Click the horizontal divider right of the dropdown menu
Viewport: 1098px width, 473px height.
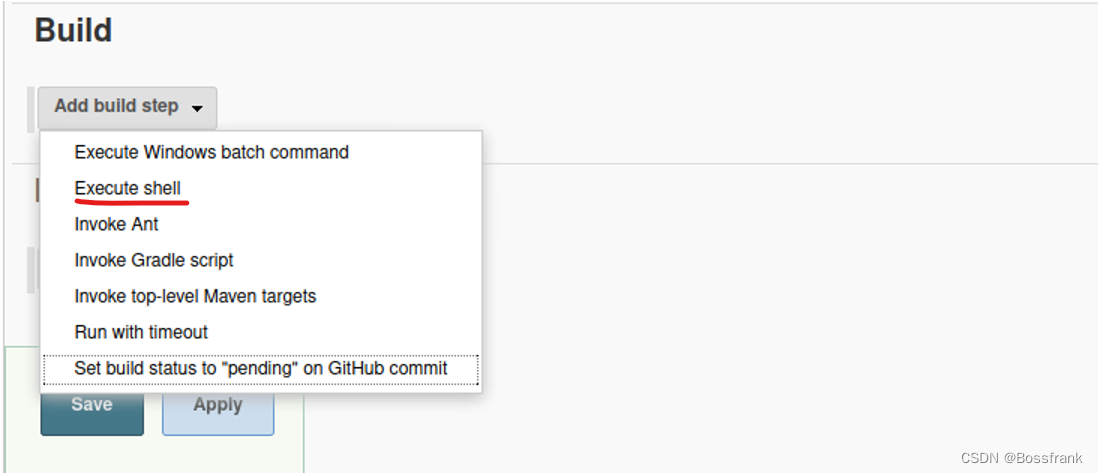790,164
